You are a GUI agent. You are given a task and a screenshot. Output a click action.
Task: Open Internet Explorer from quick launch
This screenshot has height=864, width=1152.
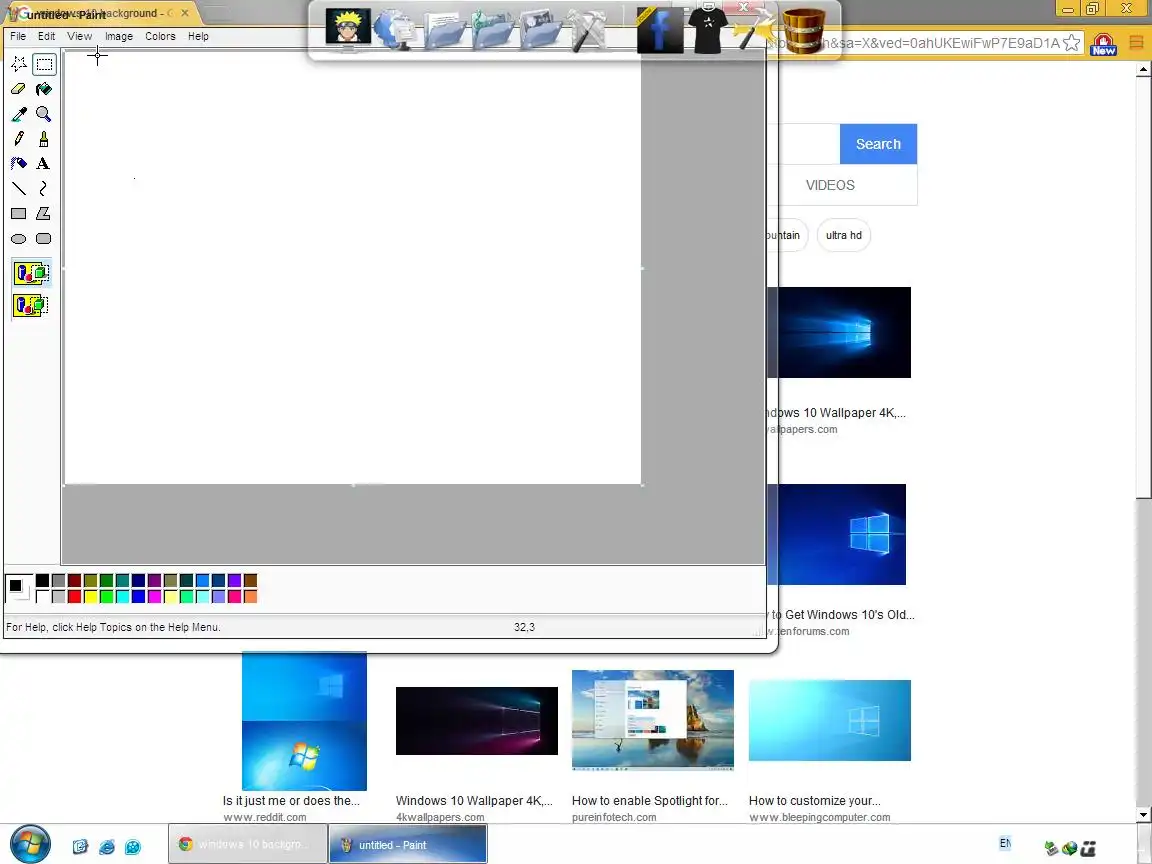(107, 846)
